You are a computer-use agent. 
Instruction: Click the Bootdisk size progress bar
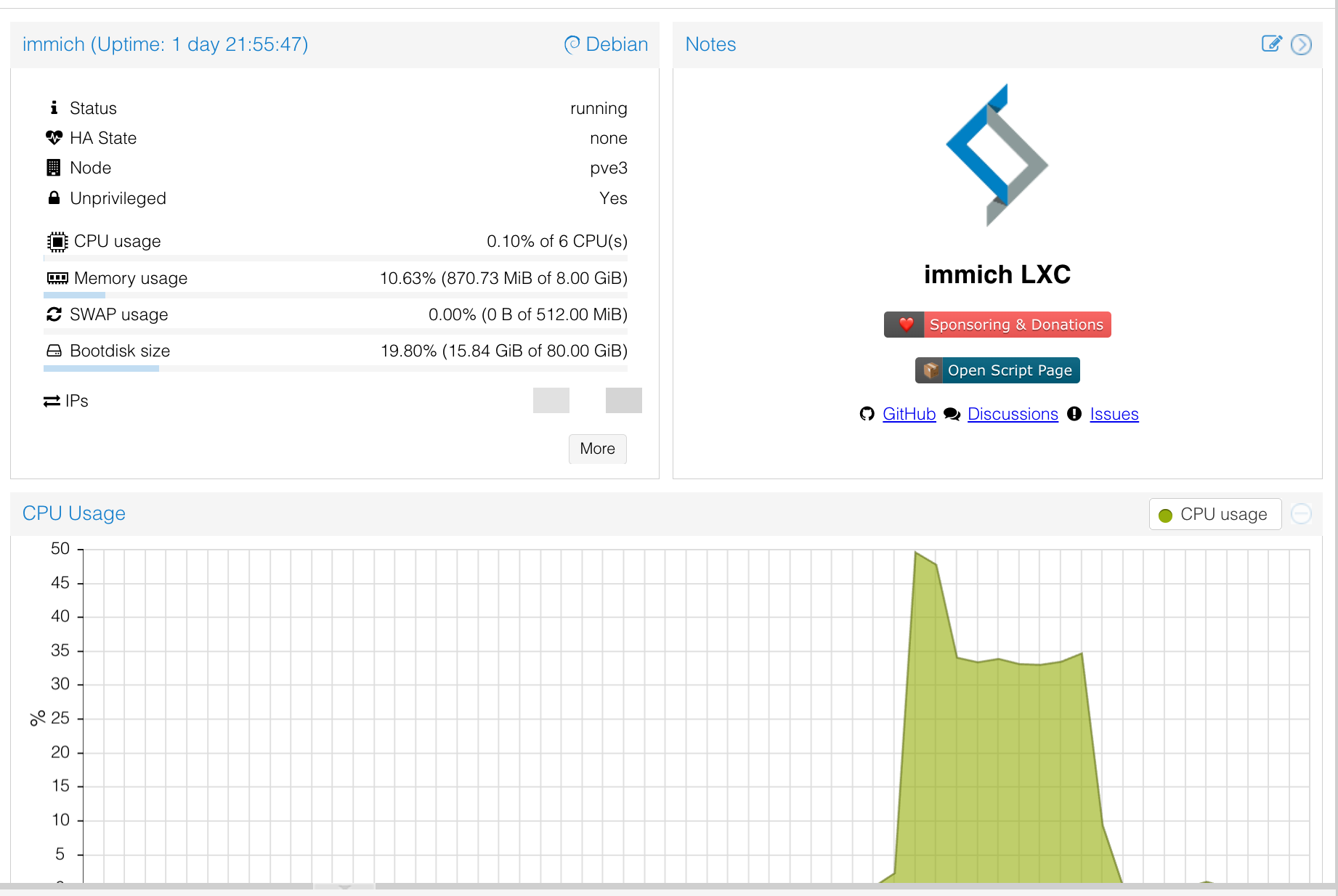point(336,368)
